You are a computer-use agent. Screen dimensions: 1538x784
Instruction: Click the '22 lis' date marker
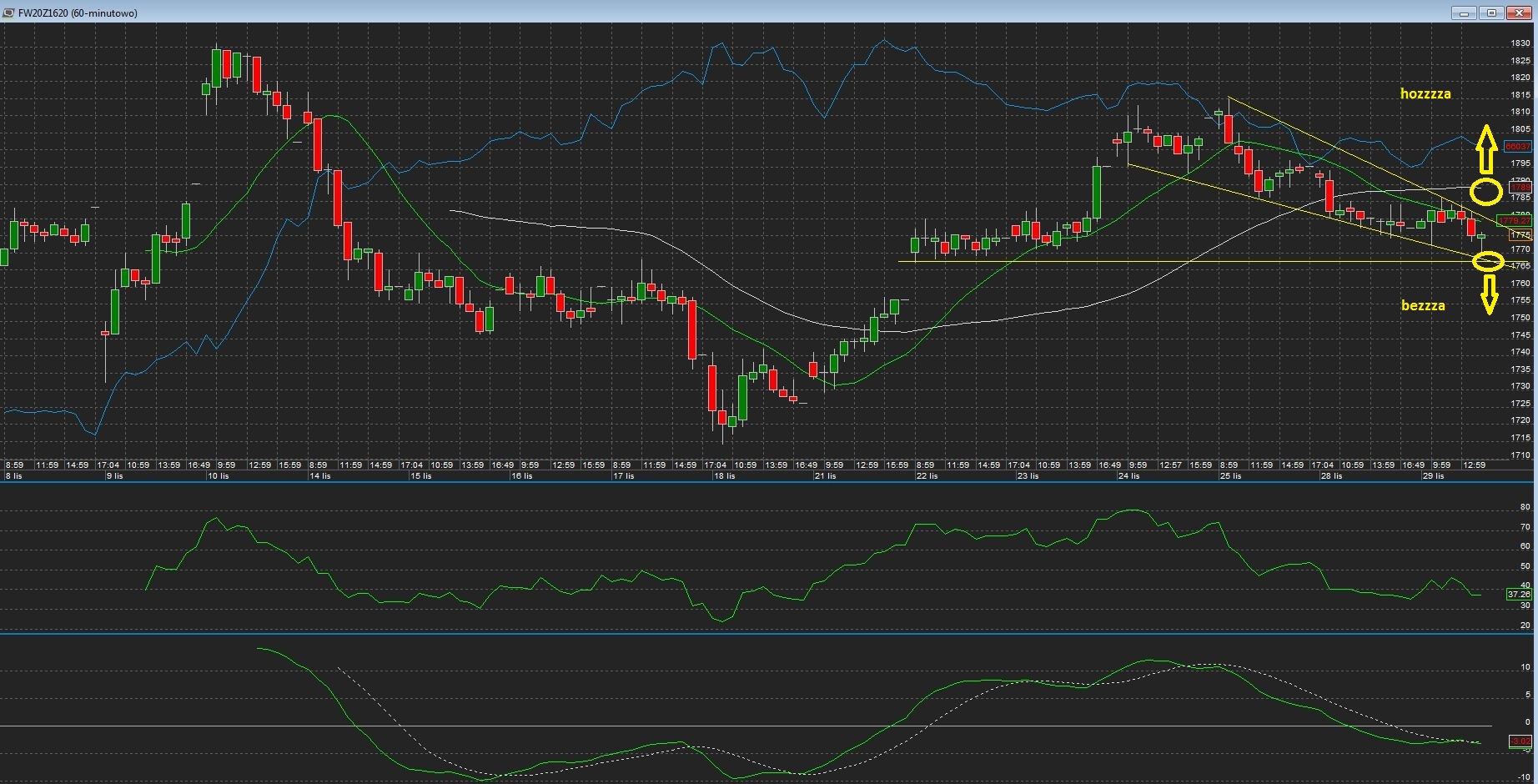pyautogui.click(x=927, y=476)
